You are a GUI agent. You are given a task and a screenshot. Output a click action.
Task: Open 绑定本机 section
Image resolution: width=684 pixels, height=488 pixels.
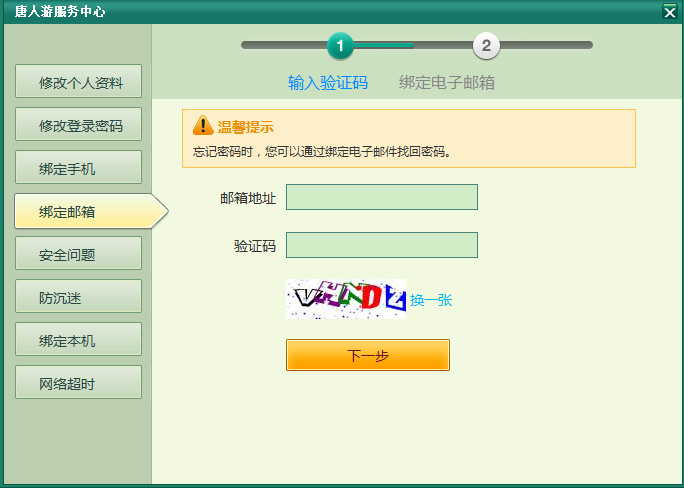point(78,340)
